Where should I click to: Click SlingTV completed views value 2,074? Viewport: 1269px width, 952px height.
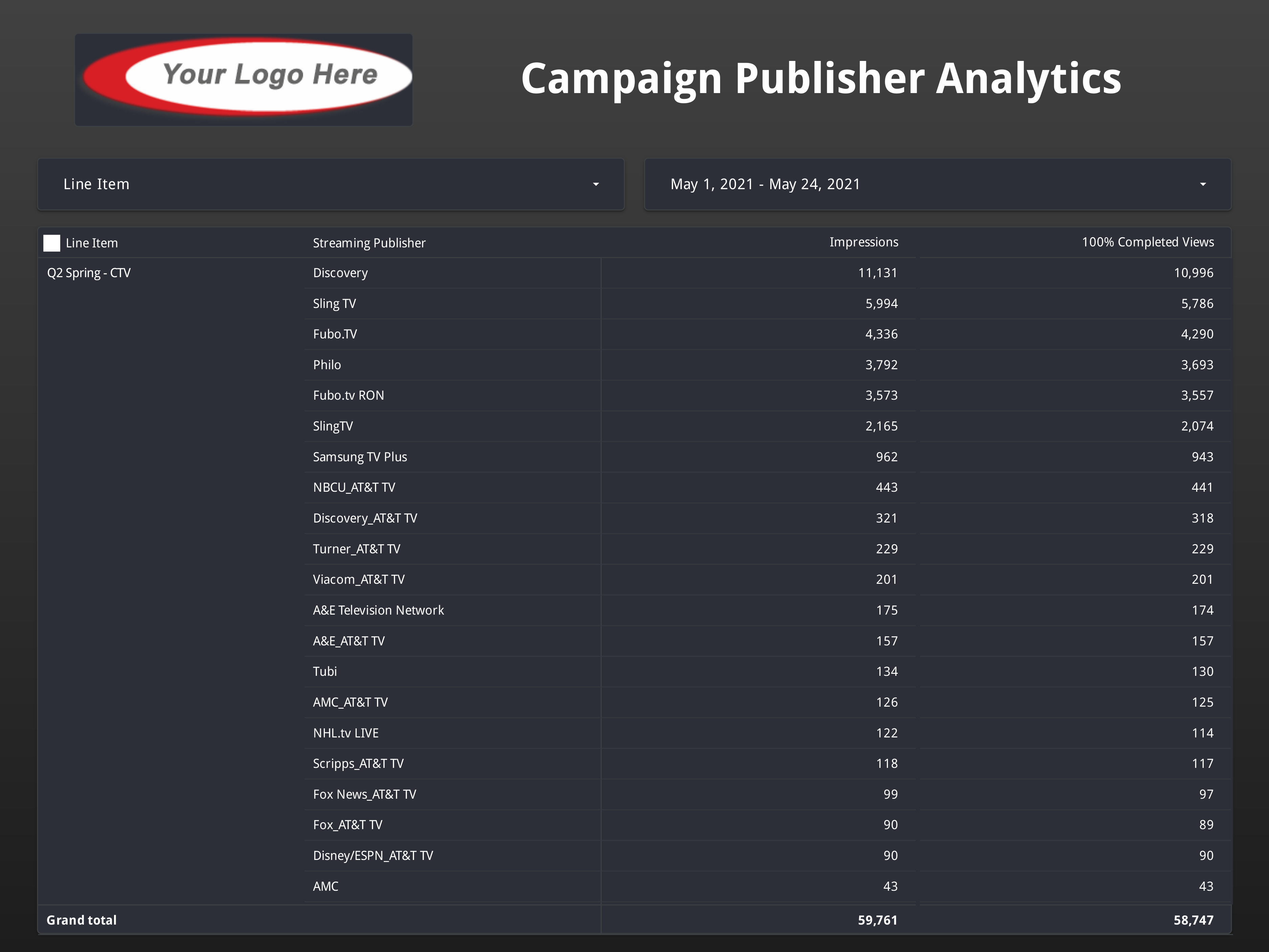click(1197, 426)
